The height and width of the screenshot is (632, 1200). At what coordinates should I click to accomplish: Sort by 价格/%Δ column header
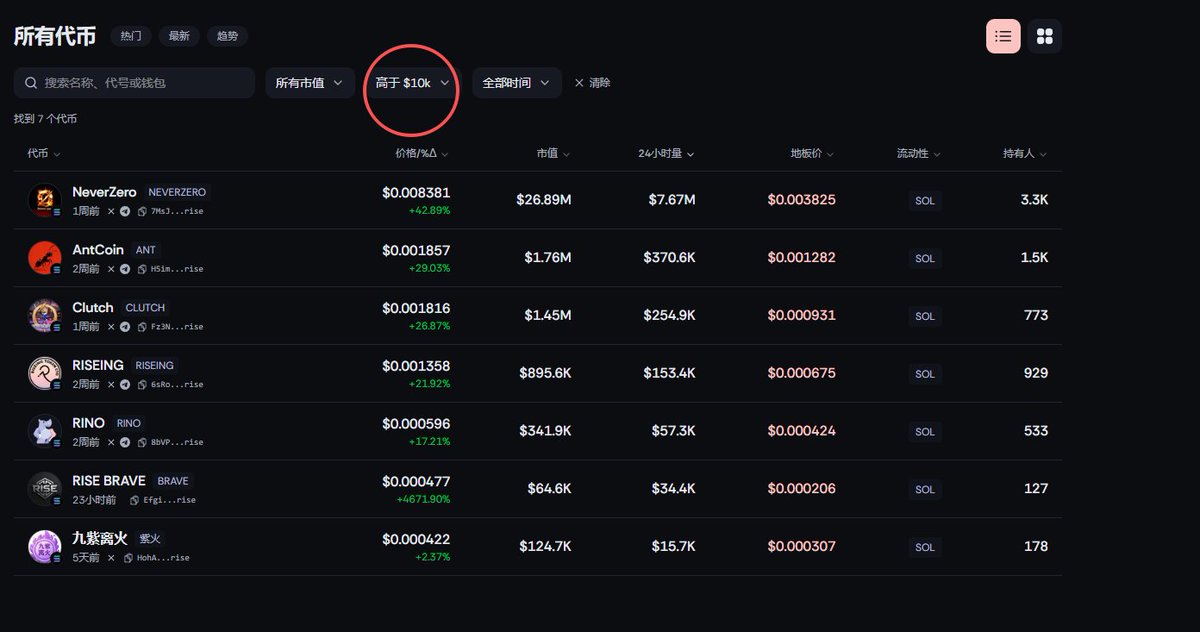[421, 154]
